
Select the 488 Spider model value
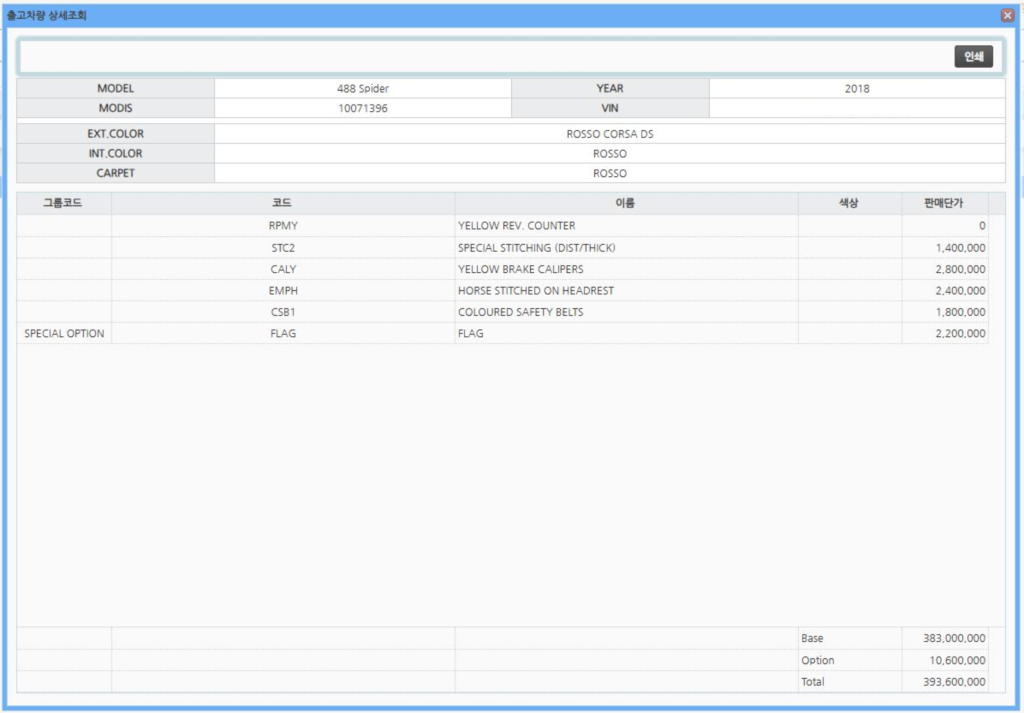point(362,88)
